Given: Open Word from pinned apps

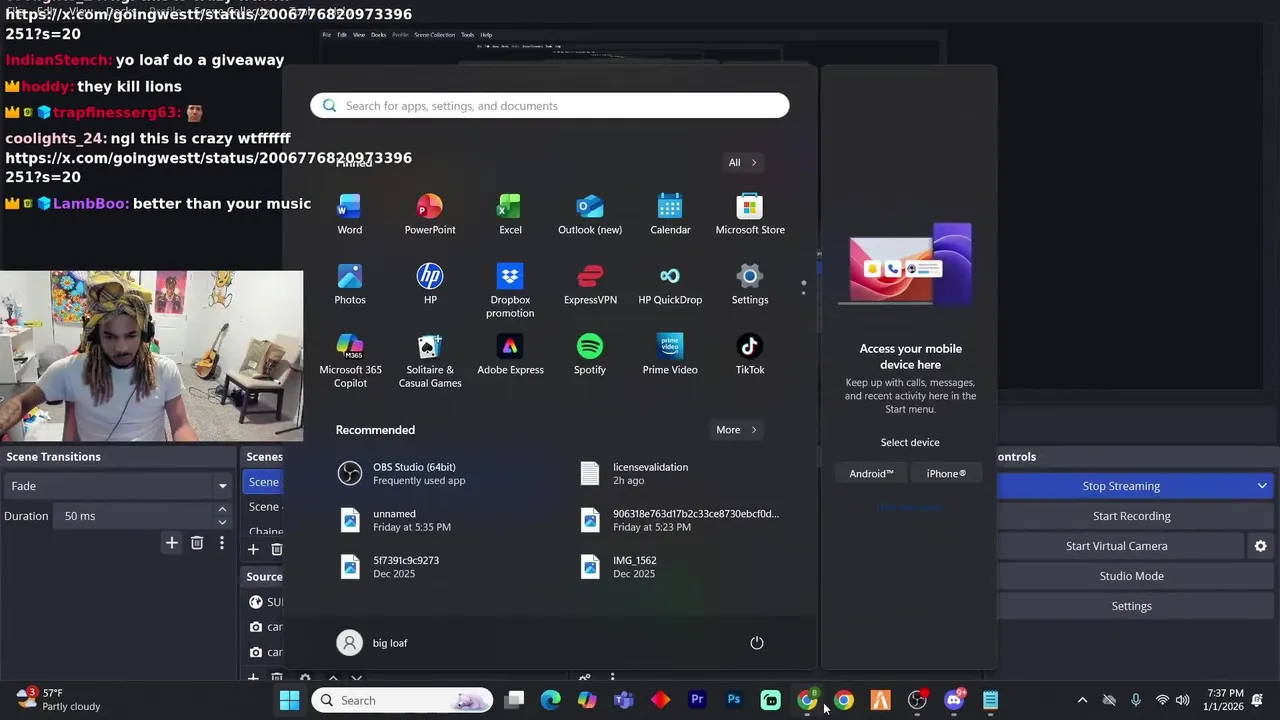Looking at the screenshot, I should 349,215.
